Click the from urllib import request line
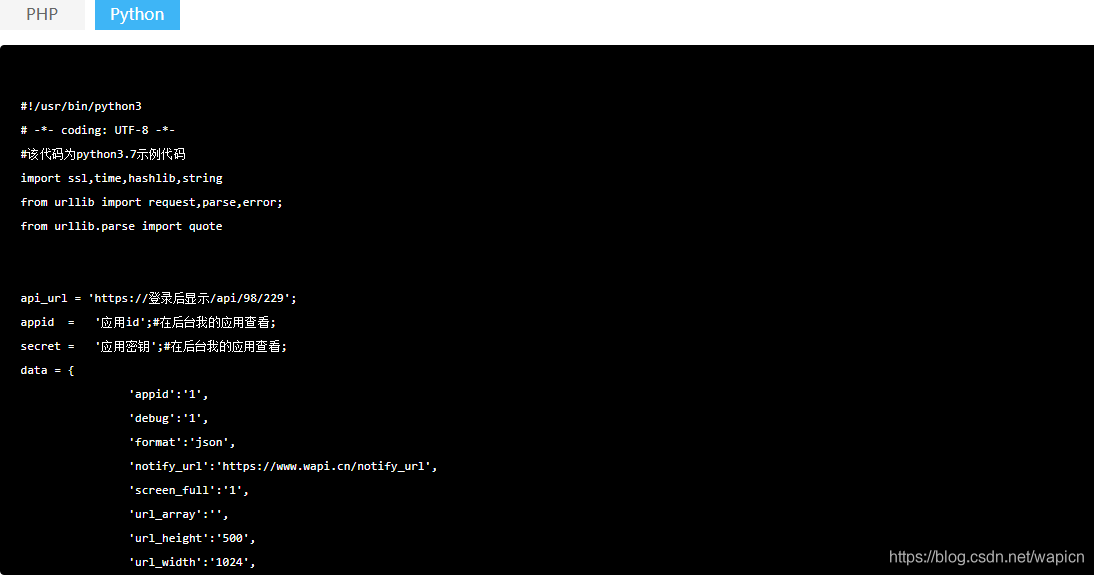This screenshot has height=576, width=1094. point(151,202)
